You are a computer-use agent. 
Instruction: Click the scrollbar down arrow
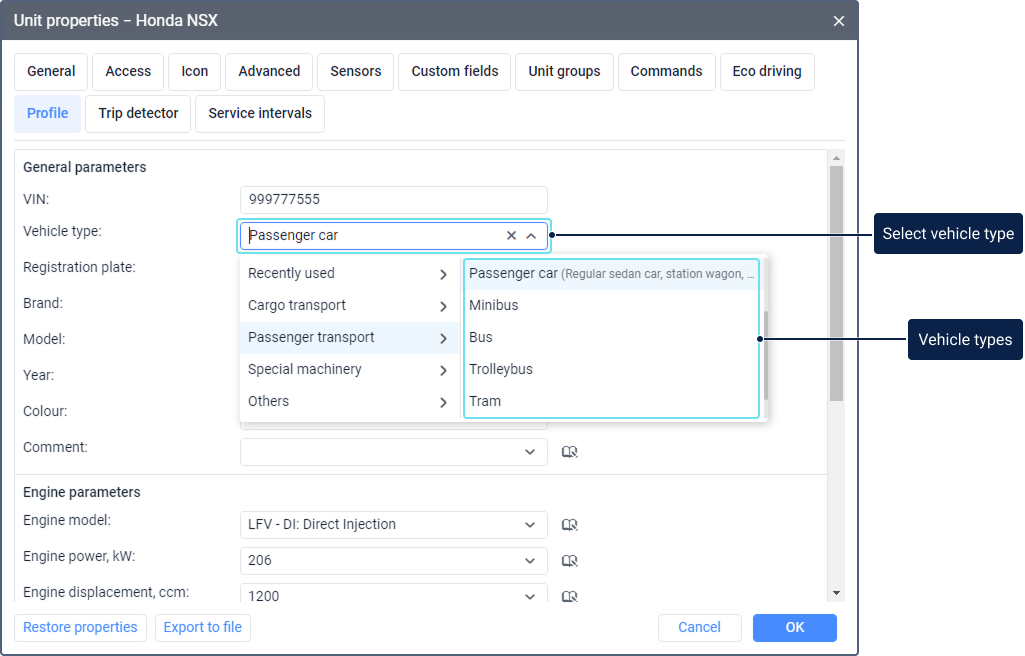836,593
